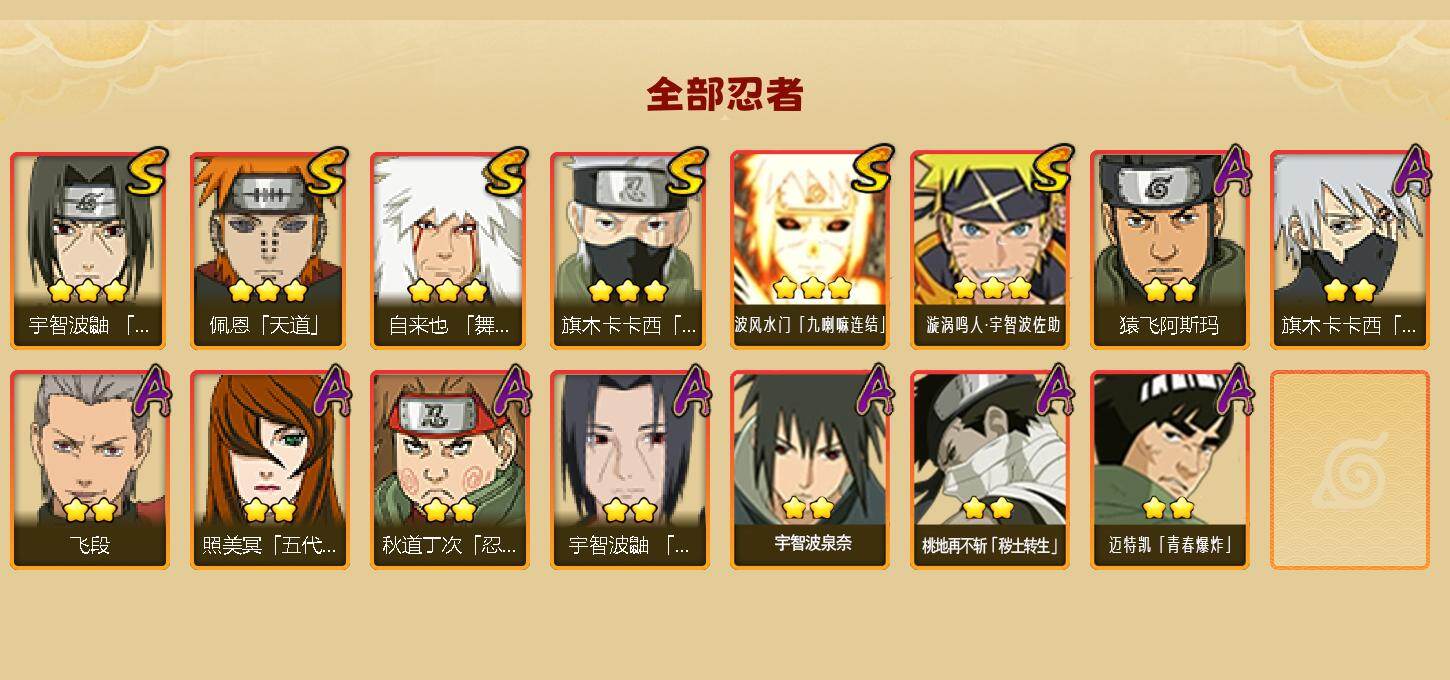
Task: Choose the 秋道丁次 ninja card
Action: 449,470
